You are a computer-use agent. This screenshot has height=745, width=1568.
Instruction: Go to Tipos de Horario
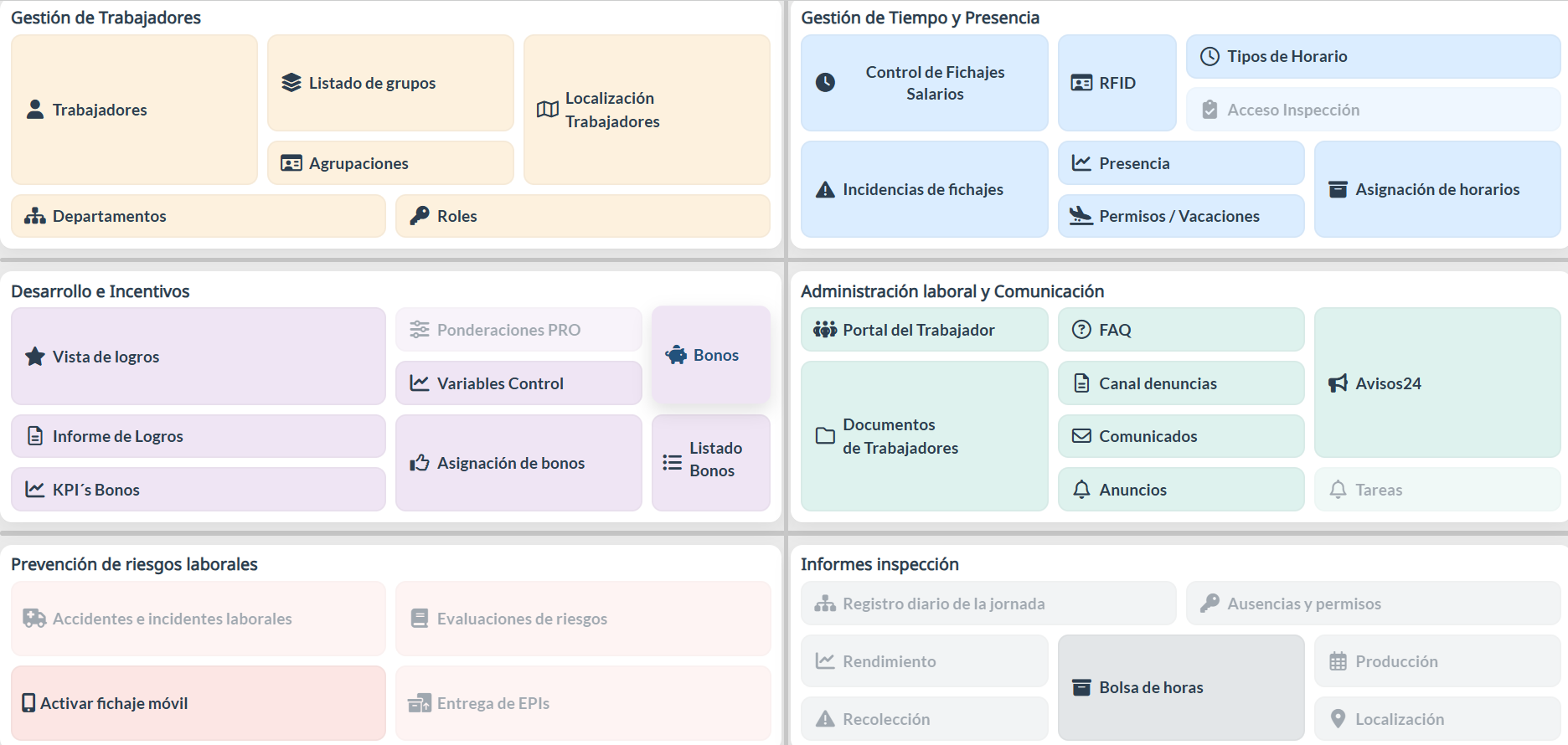(1372, 56)
